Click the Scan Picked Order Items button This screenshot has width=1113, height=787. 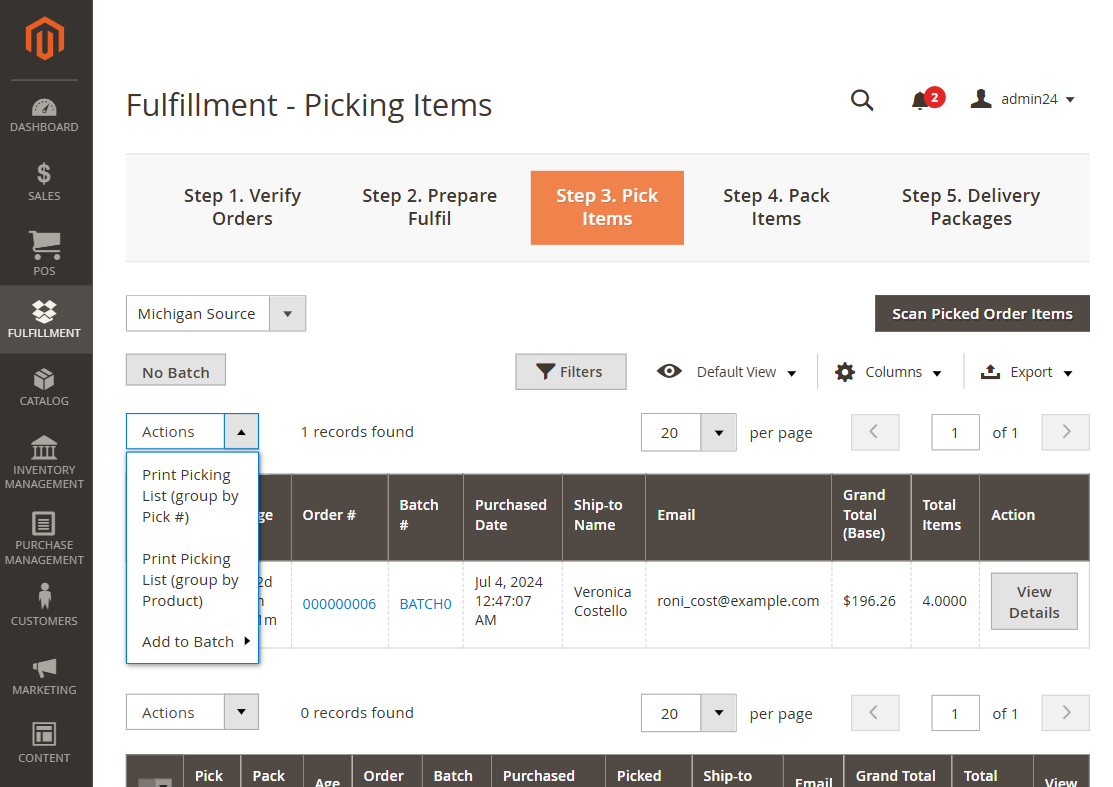tap(982, 313)
